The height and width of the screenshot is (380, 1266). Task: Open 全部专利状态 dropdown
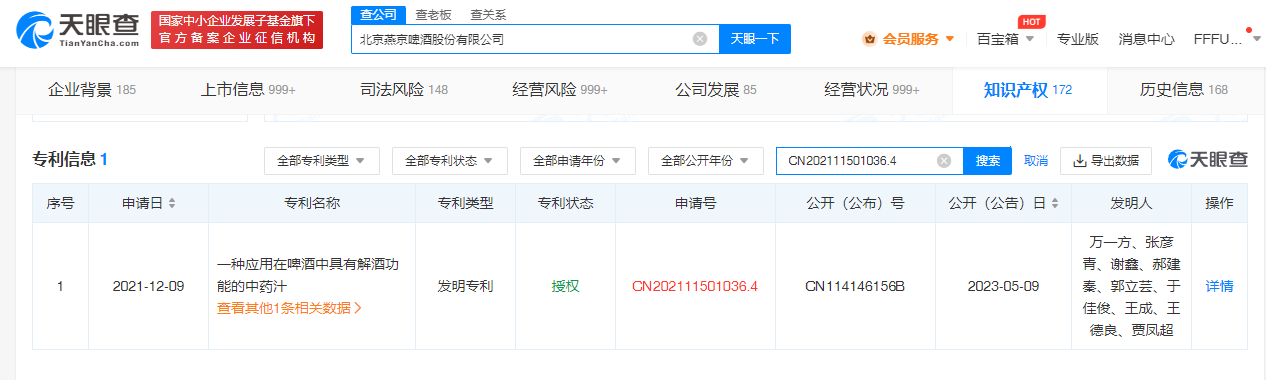[449, 160]
